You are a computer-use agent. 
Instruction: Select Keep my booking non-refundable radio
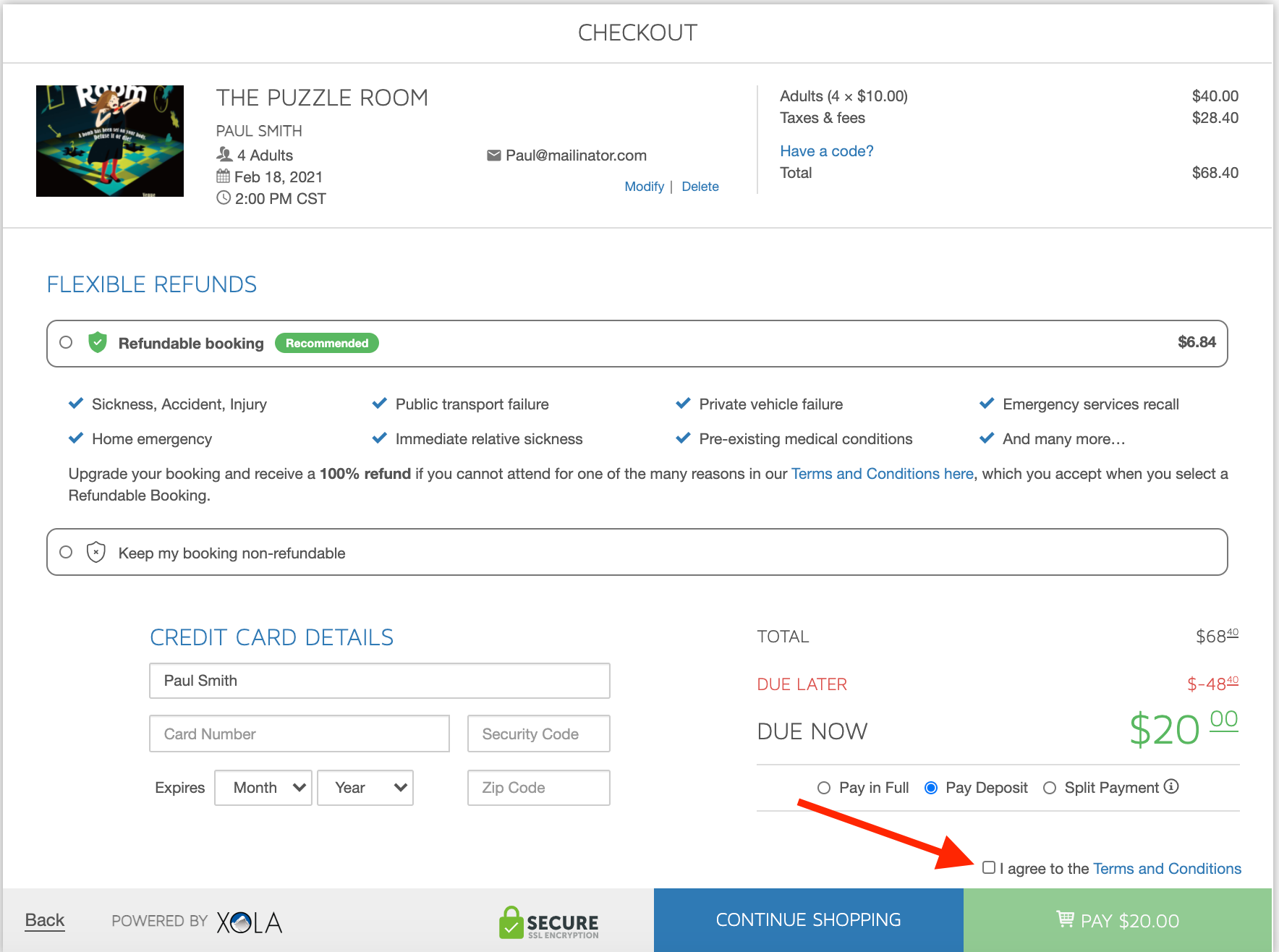tap(66, 552)
